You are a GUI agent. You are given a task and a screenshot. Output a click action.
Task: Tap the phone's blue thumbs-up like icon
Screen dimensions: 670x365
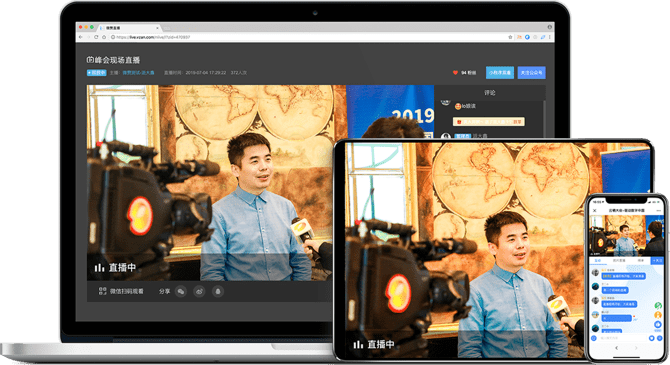tap(658, 325)
